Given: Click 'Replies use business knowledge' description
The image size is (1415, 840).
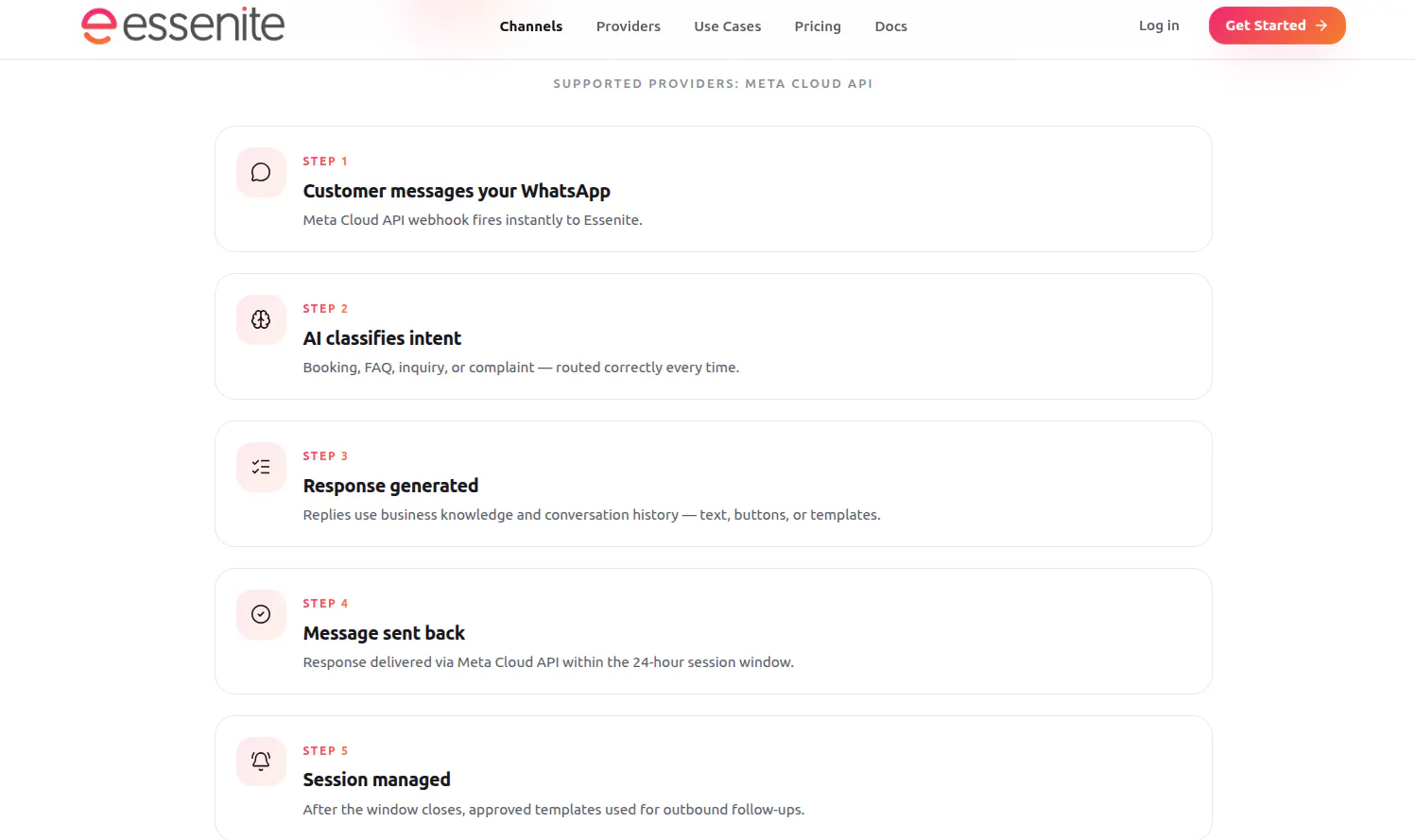Looking at the screenshot, I should pyautogui.click(x=592, y=515).
